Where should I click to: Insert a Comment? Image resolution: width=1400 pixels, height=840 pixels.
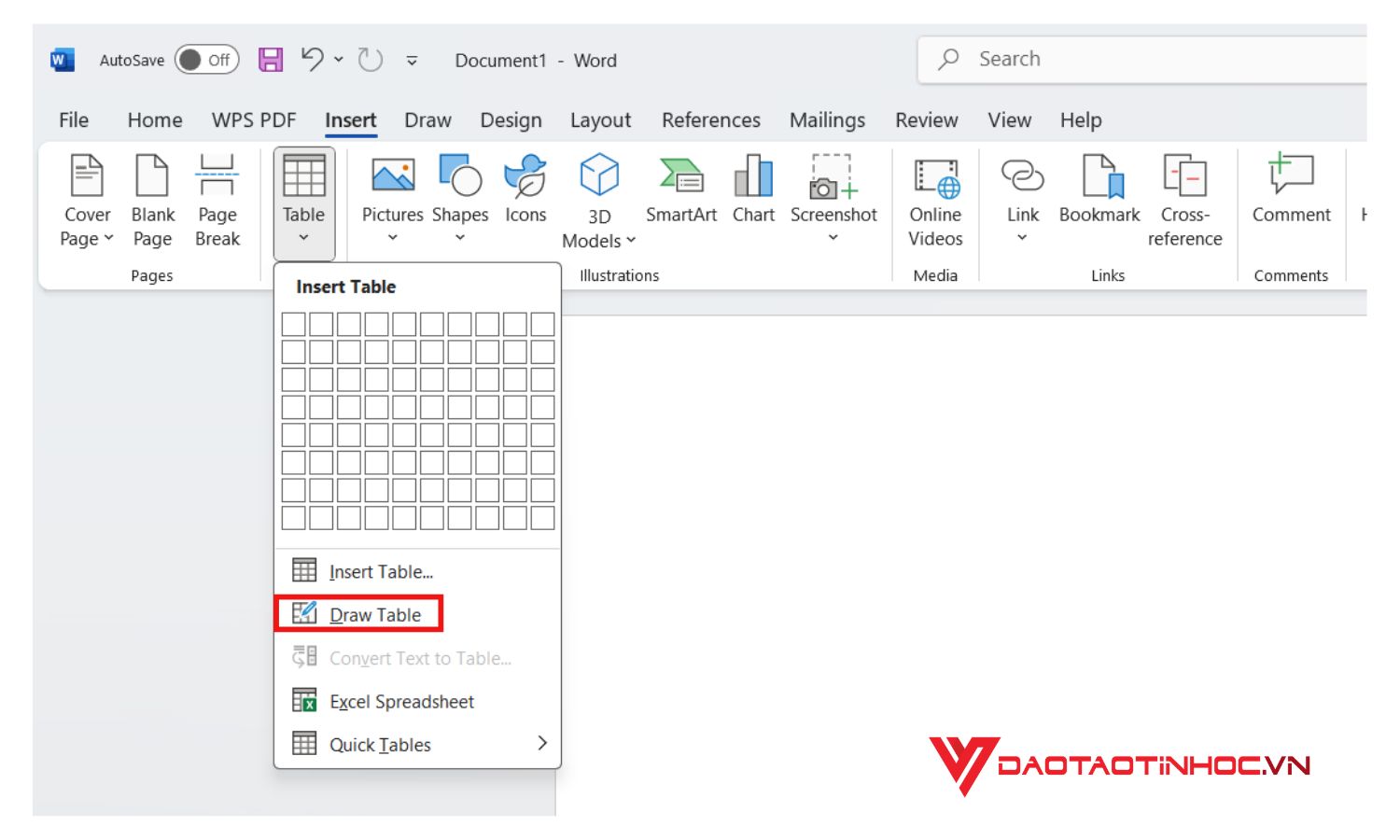pos(1291,187)
